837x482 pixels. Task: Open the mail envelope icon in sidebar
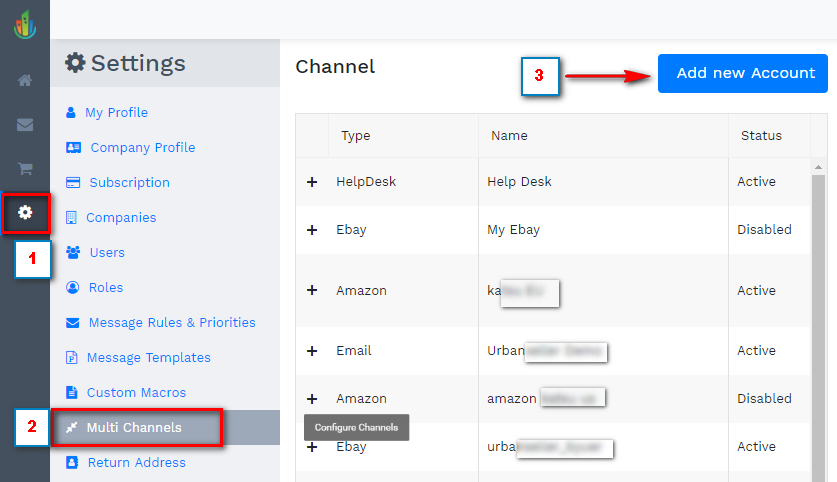click(25, 125)
